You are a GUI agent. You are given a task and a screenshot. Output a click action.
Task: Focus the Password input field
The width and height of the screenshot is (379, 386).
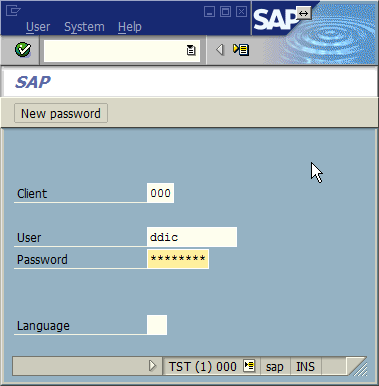(x=178, y=259)
